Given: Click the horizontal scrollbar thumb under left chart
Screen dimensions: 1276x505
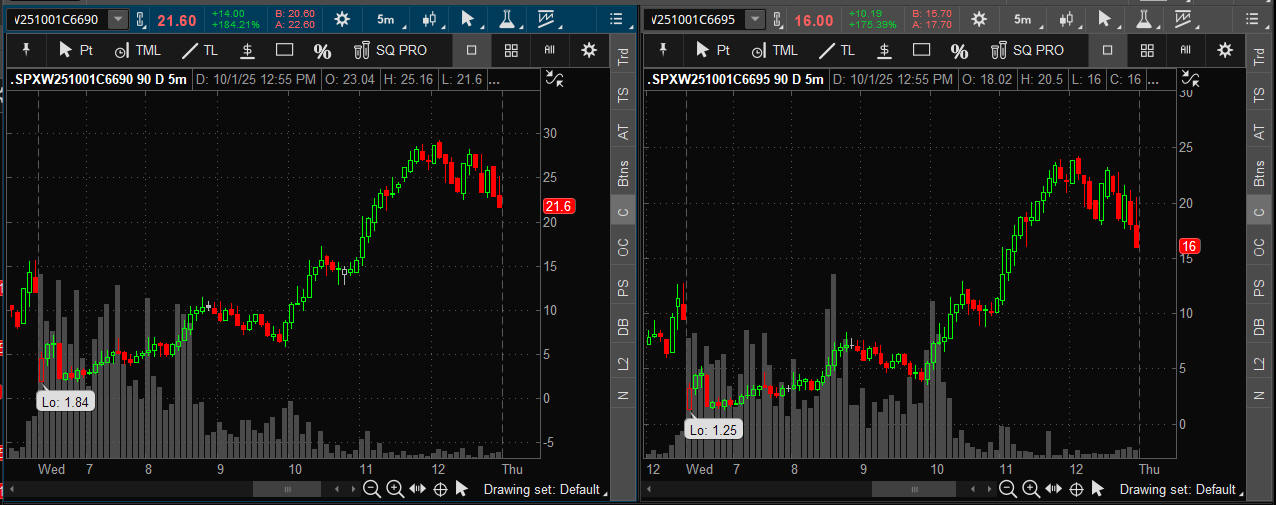Looking at the screenshot, I should (x=287, y=489).
